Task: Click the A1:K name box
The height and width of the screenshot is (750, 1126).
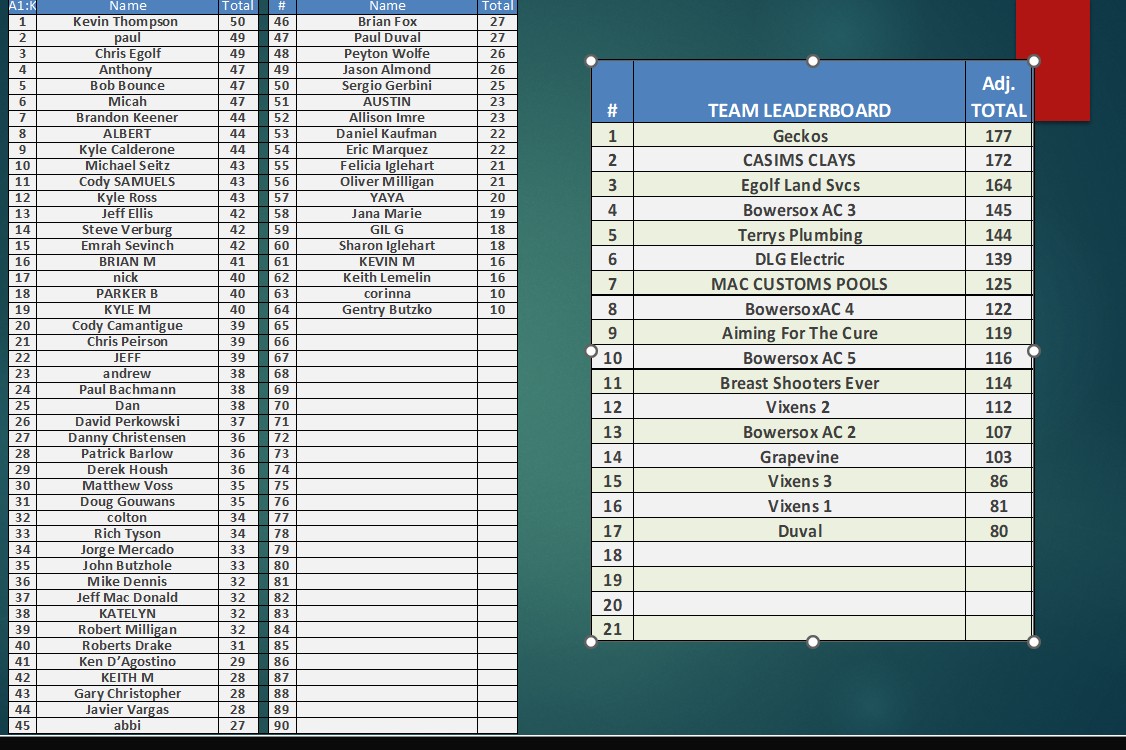Action: tap(21, 6)
